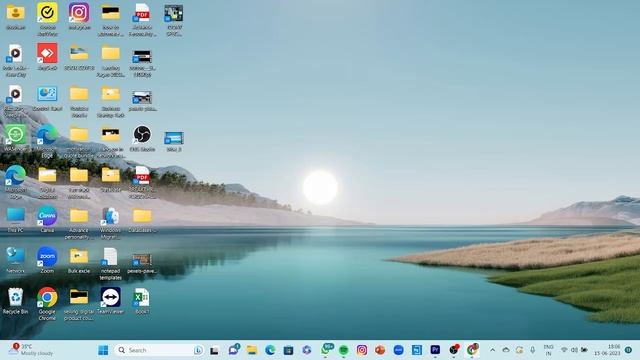Select the Book1 Excel file
The image size is (640, 360).
point(142,298)
